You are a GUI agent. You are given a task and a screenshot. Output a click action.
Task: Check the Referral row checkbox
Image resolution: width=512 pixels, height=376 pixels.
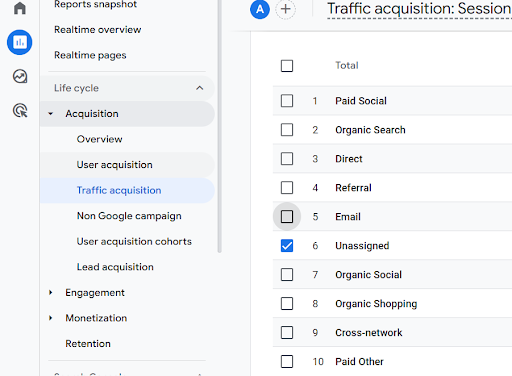click(x=287, y=188)
